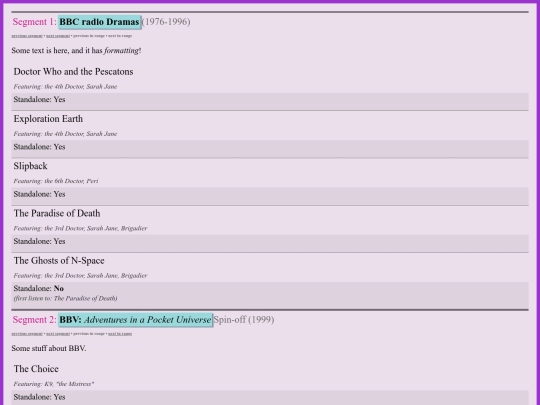Screen dimensions: 540x405
Task: Click 'Standalone: Yes' for Doctor Who and the Pescatons
Action: point(39,100)
